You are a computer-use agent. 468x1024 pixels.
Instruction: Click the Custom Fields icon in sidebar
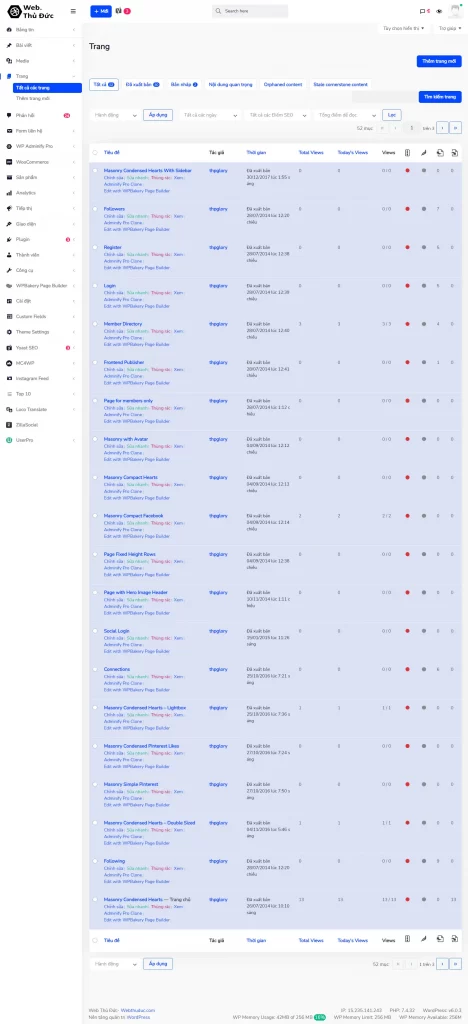9,316
